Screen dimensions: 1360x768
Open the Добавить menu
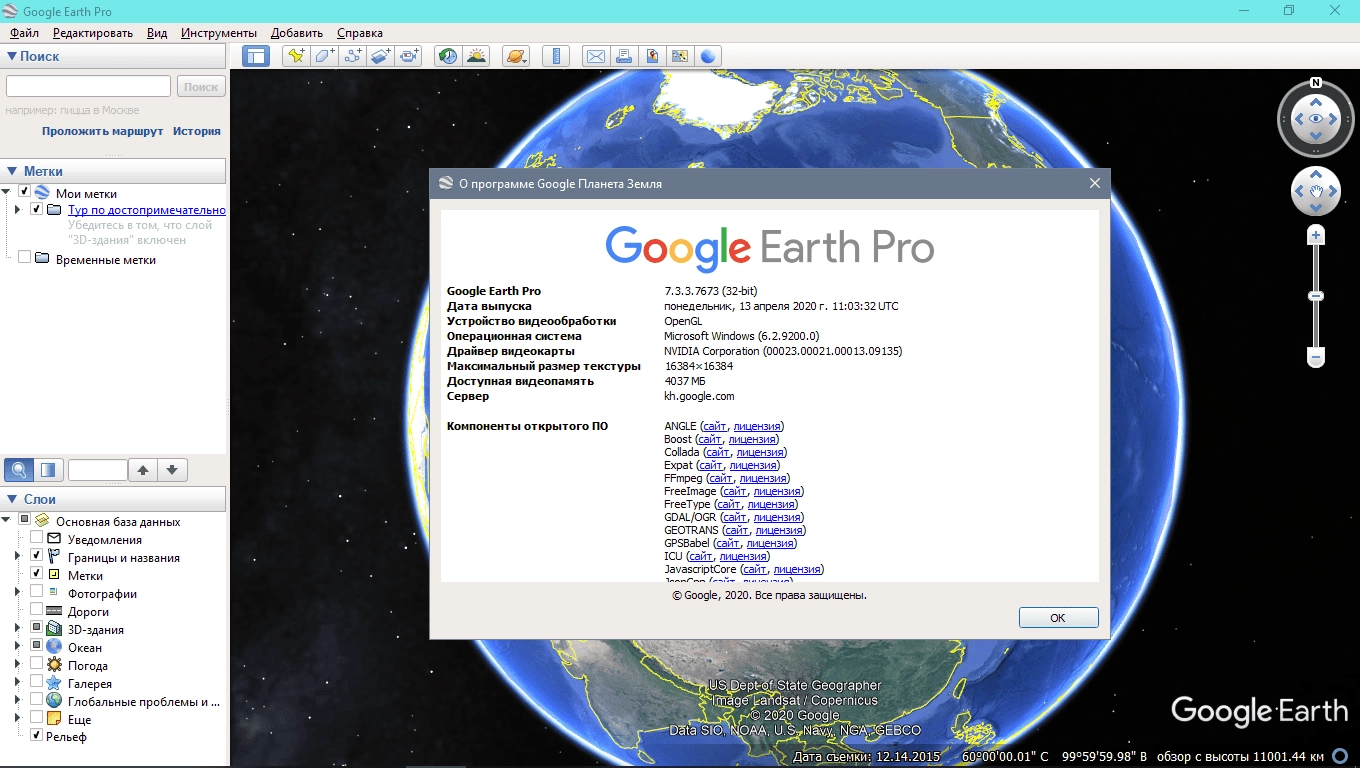[x=297, y=33]
